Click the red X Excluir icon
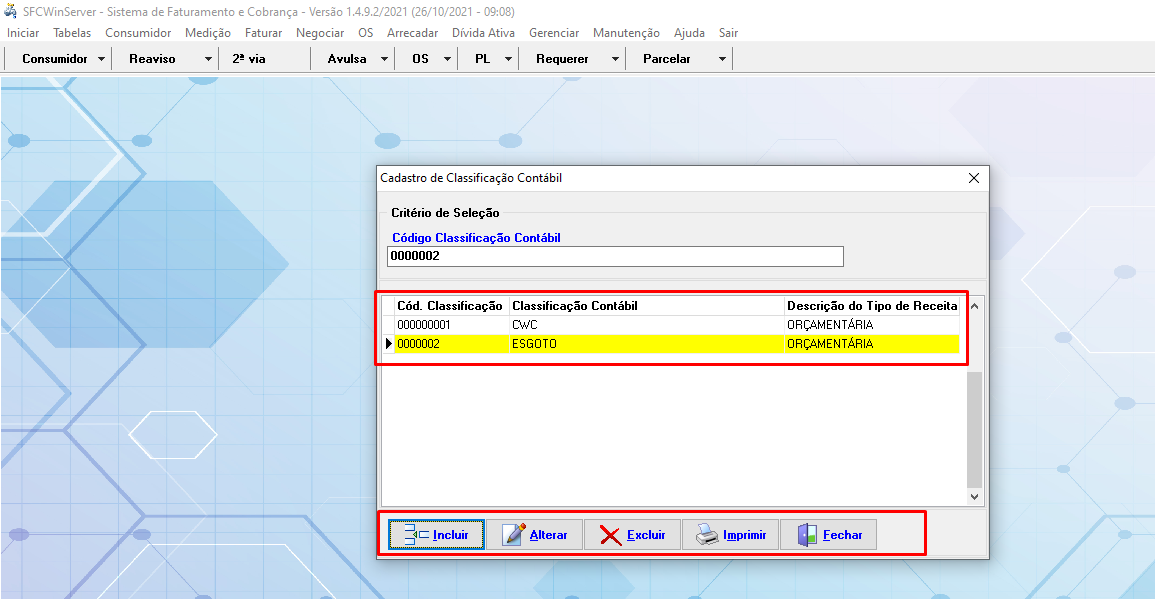The width and height of the screenshot is (1155, 599). pos(610,535)
